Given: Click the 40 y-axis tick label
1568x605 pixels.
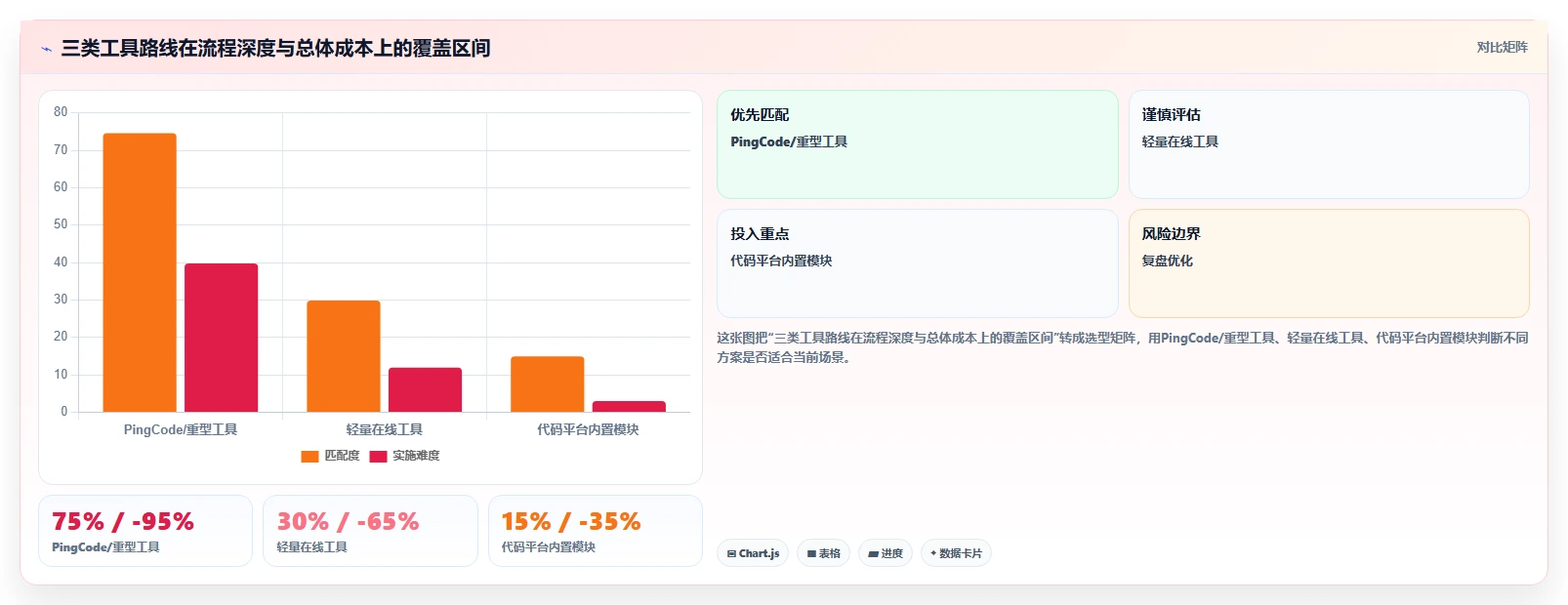Looking at the screenshot, I should 61,262.
